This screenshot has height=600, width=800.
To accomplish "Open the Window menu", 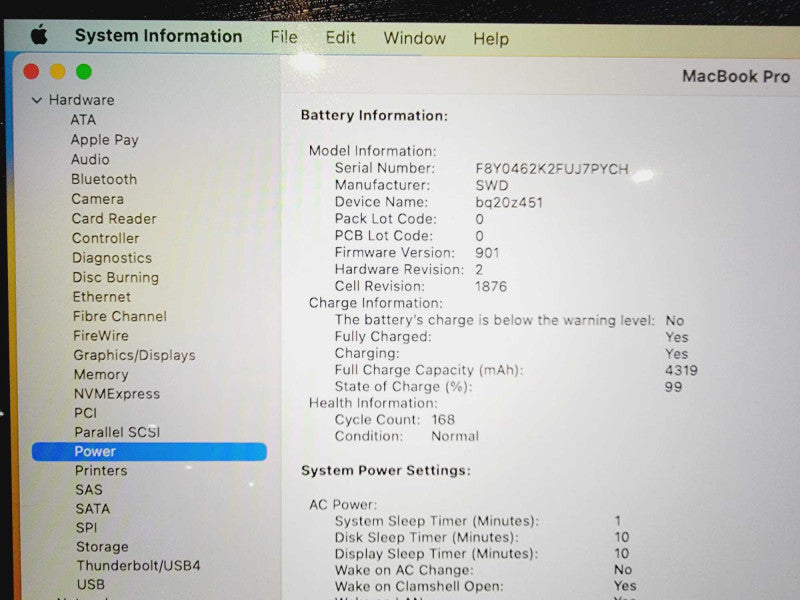I will [414, 38].
